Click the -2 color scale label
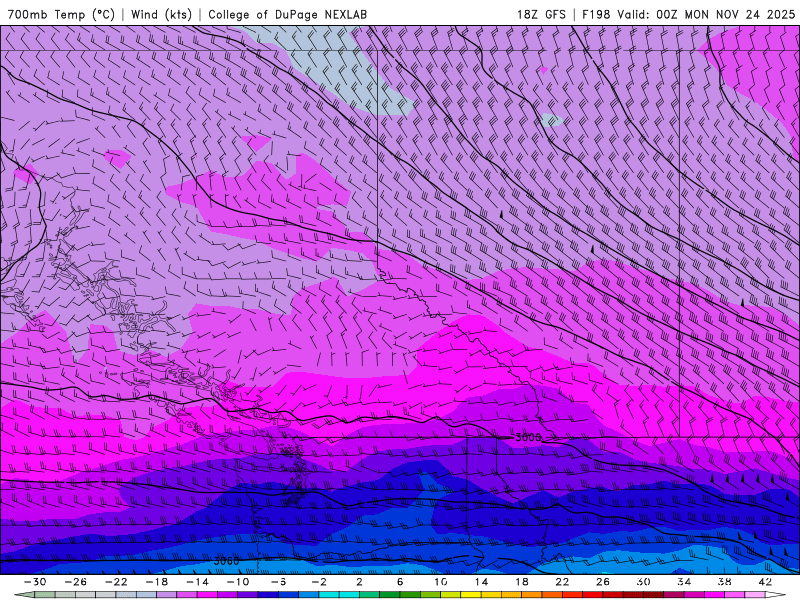The image size is (800, 600). point(319,582)
